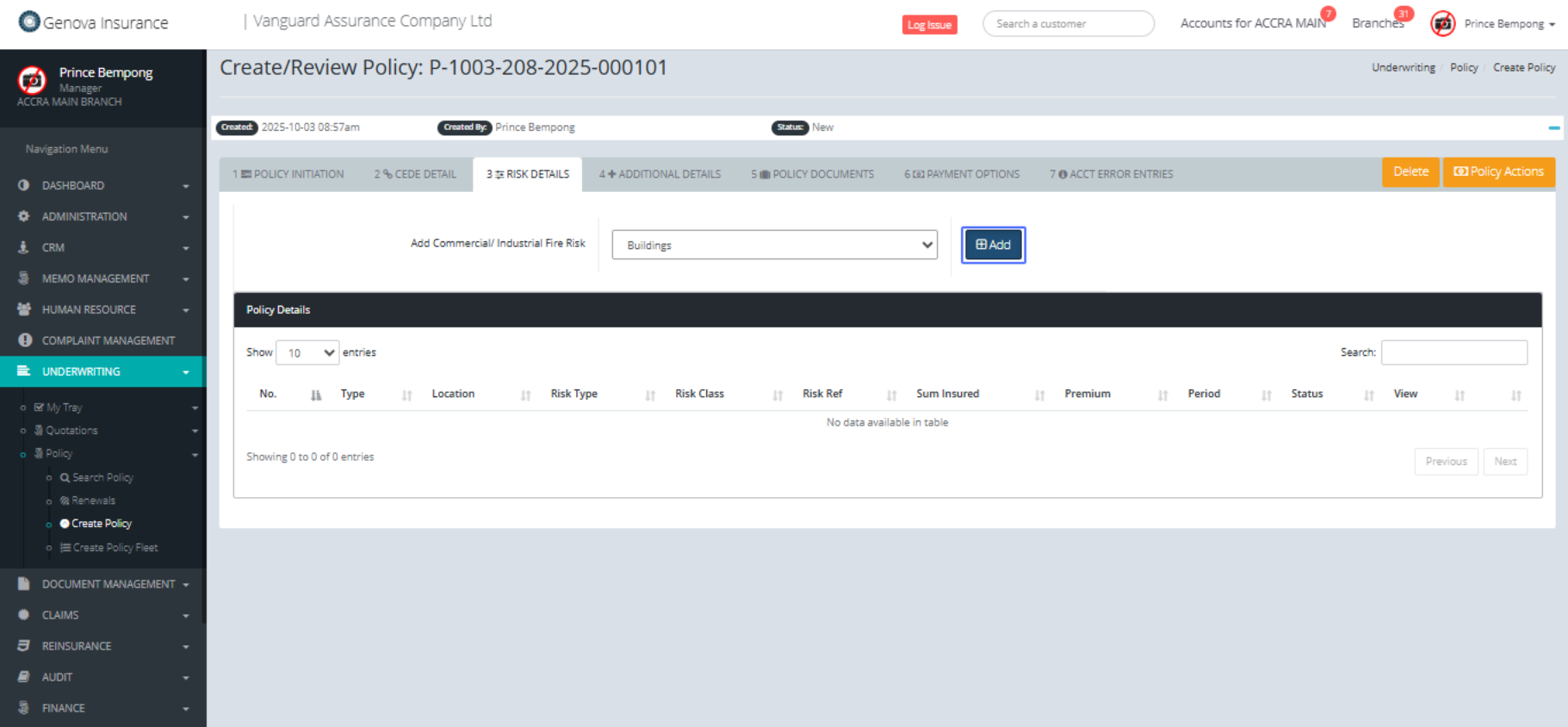Open Search Policy in the sidebar tree
Image resolution: width=1568 pixels, height=727 pixels.
click(102, 477)
